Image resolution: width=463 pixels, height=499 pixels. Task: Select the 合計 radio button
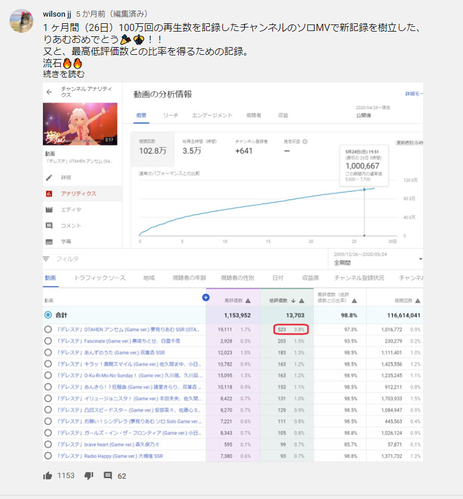point(48,315)
